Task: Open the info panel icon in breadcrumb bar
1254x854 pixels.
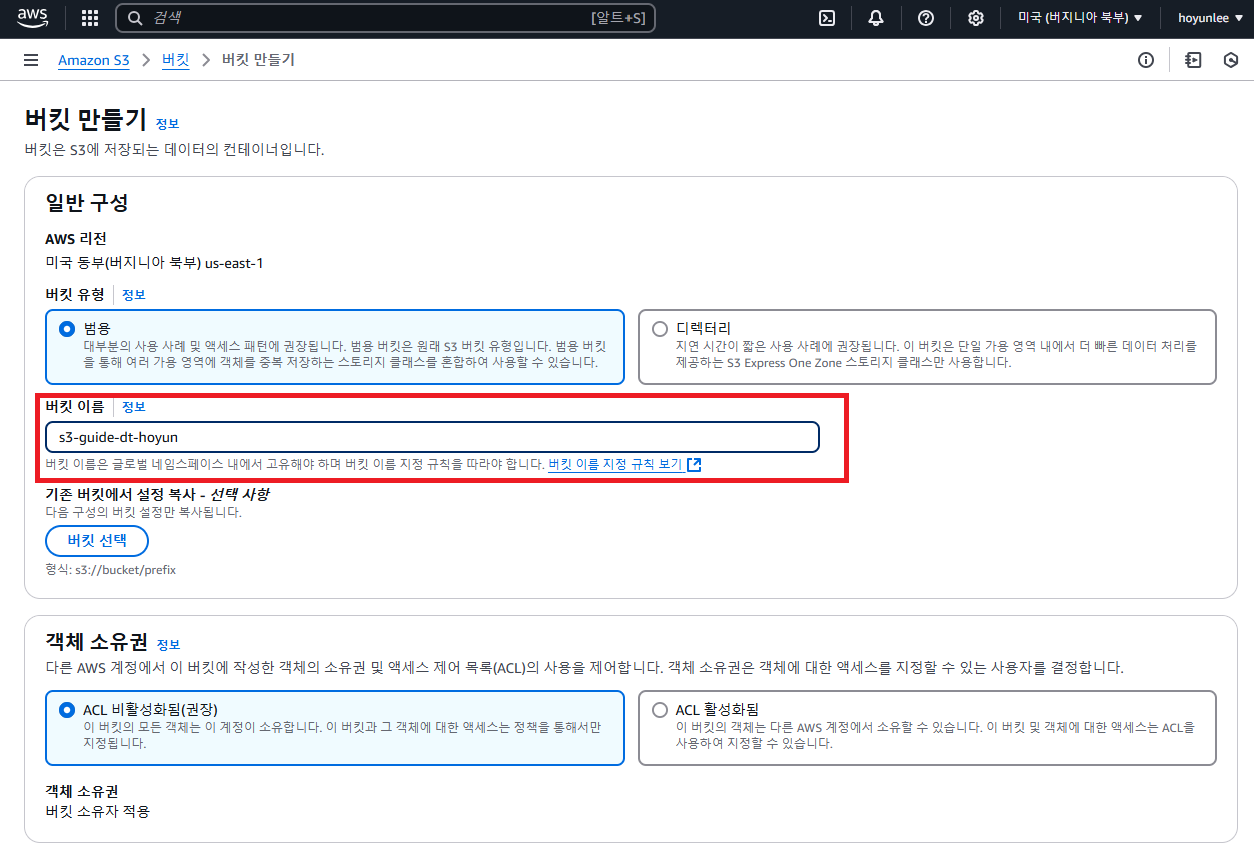Action: pyautogui.click(x=1146, y=60)
